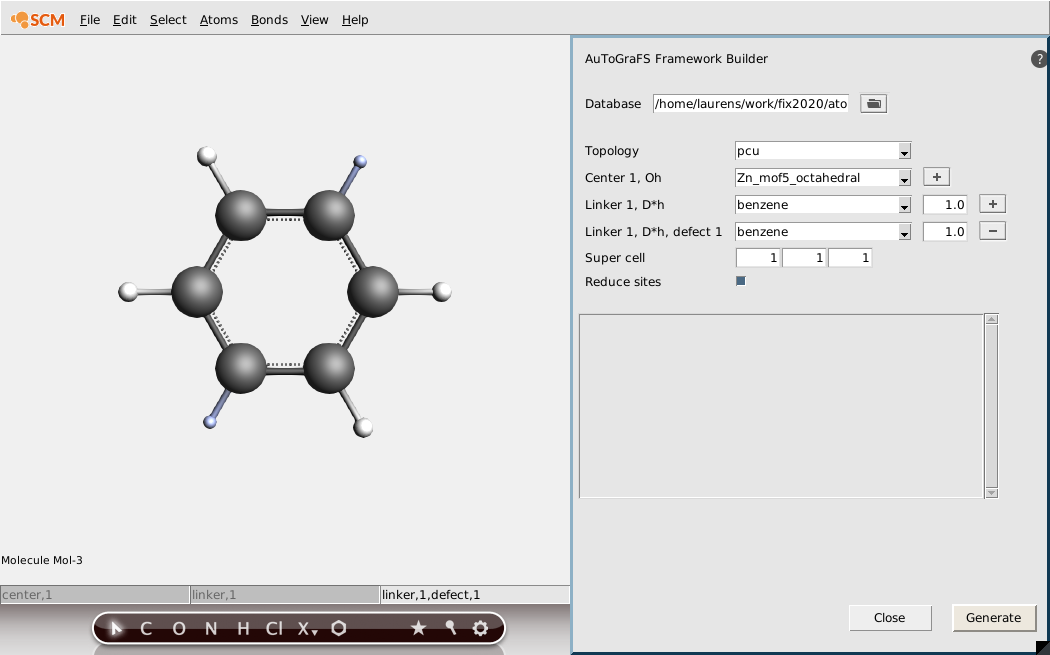Open the View menu
The height and width of the screenshot is (655, 1050).
coord(314,19)
